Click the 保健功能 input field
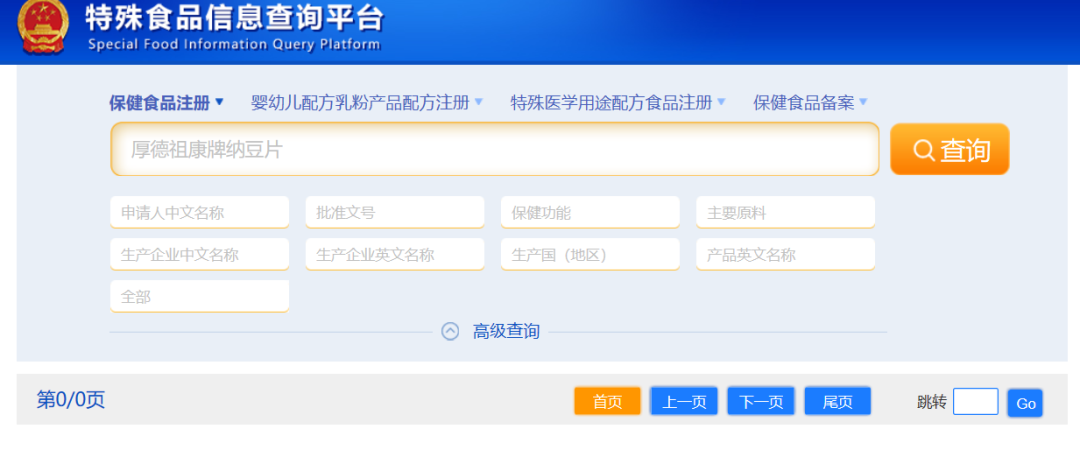 [x=590, y=213]
